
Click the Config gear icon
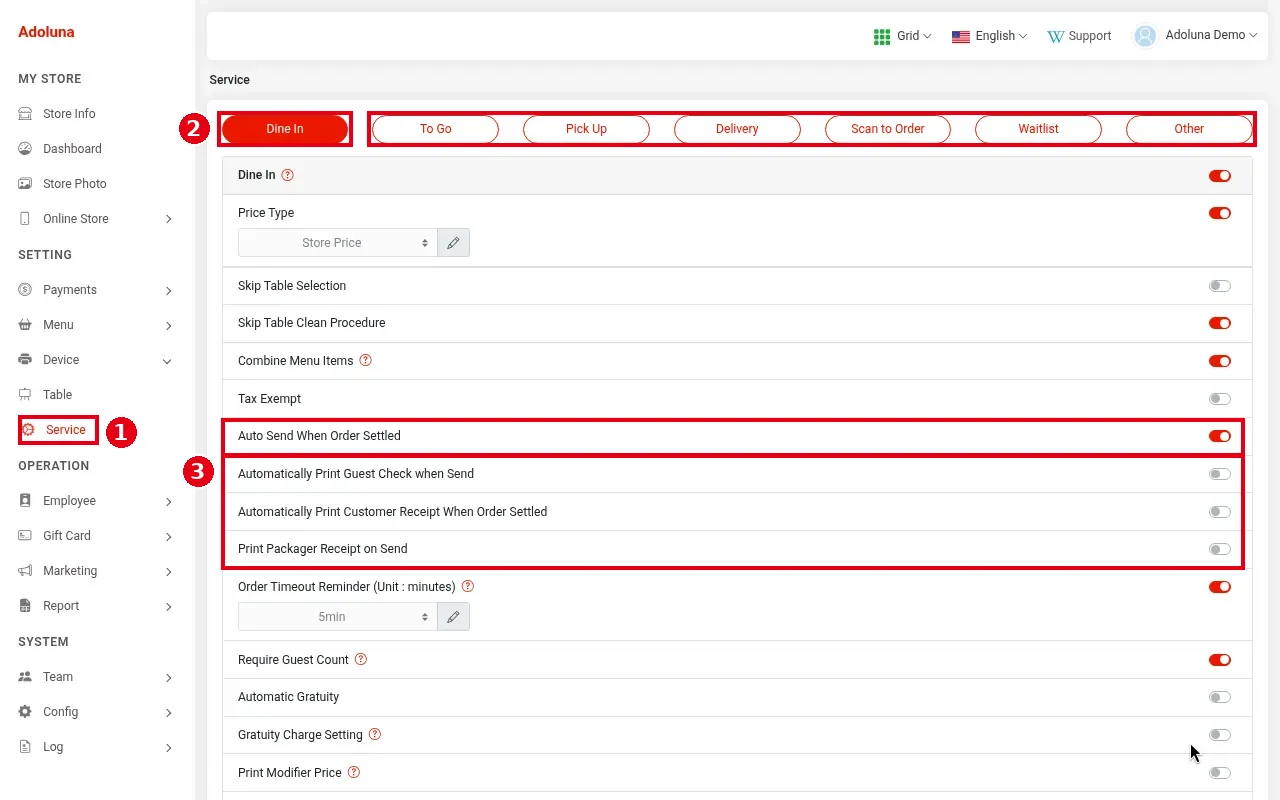point(25,712)
